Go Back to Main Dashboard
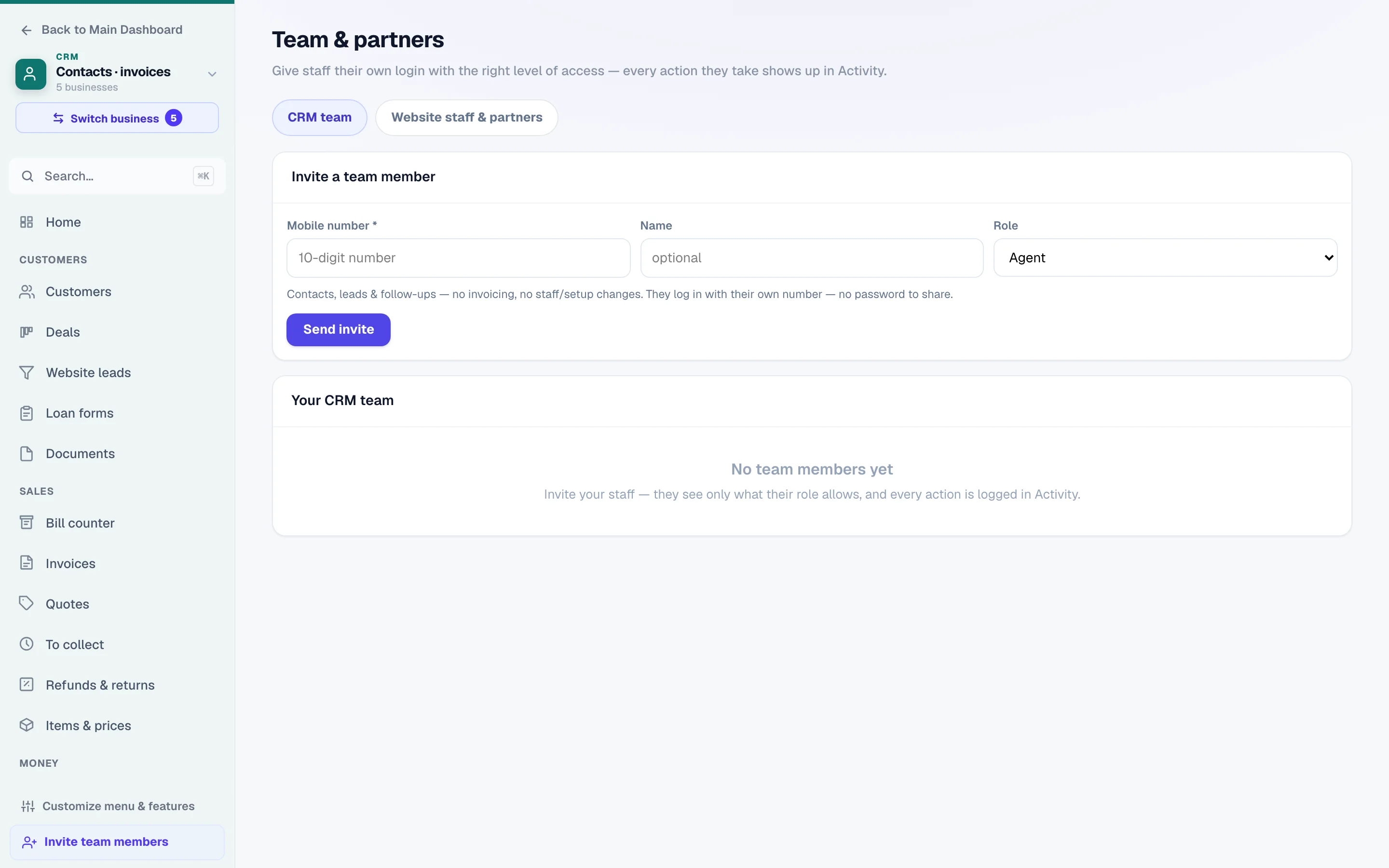 [x=101, y=30]
